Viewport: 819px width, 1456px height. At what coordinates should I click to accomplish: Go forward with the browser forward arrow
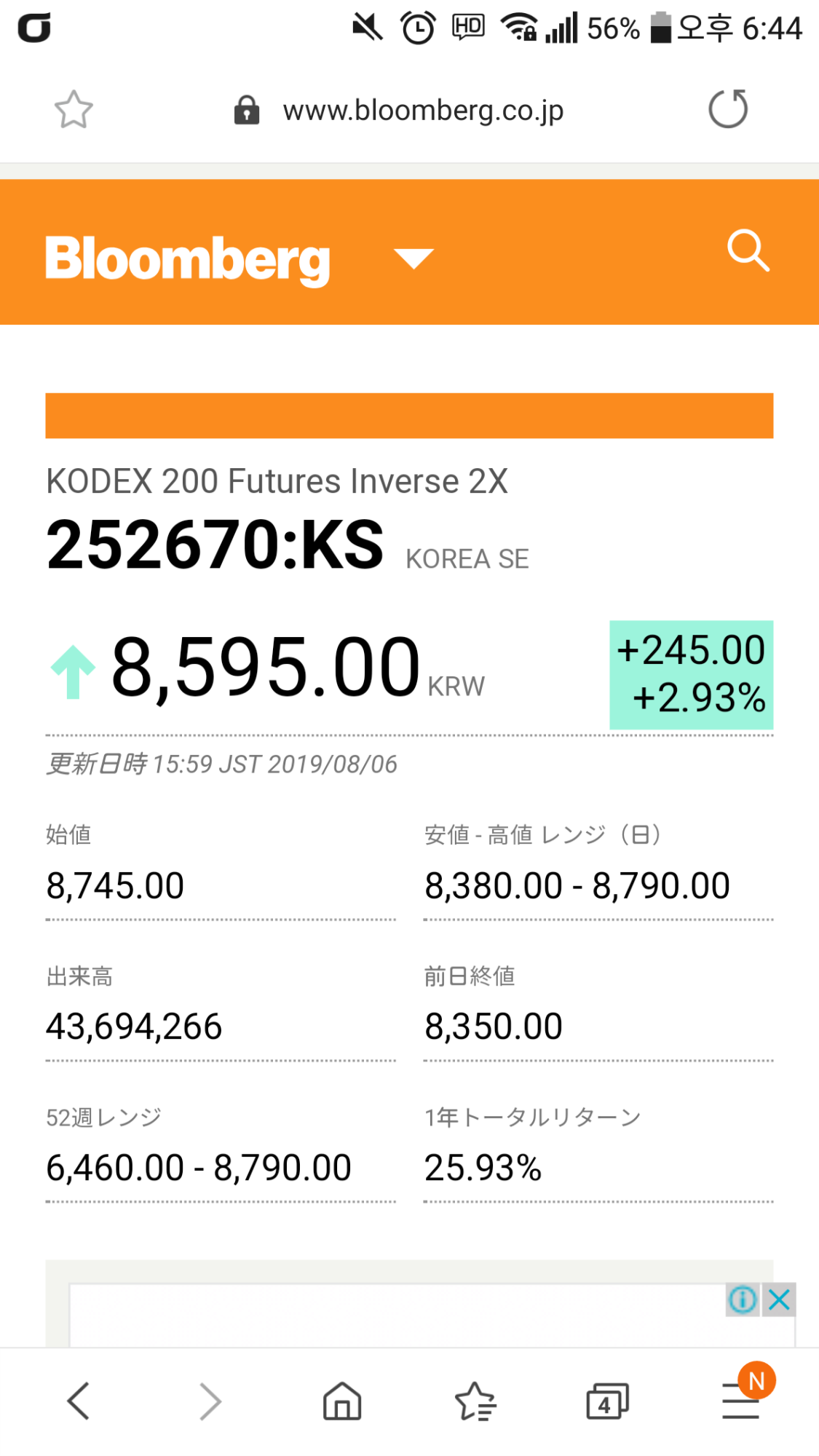[210, 1401]
